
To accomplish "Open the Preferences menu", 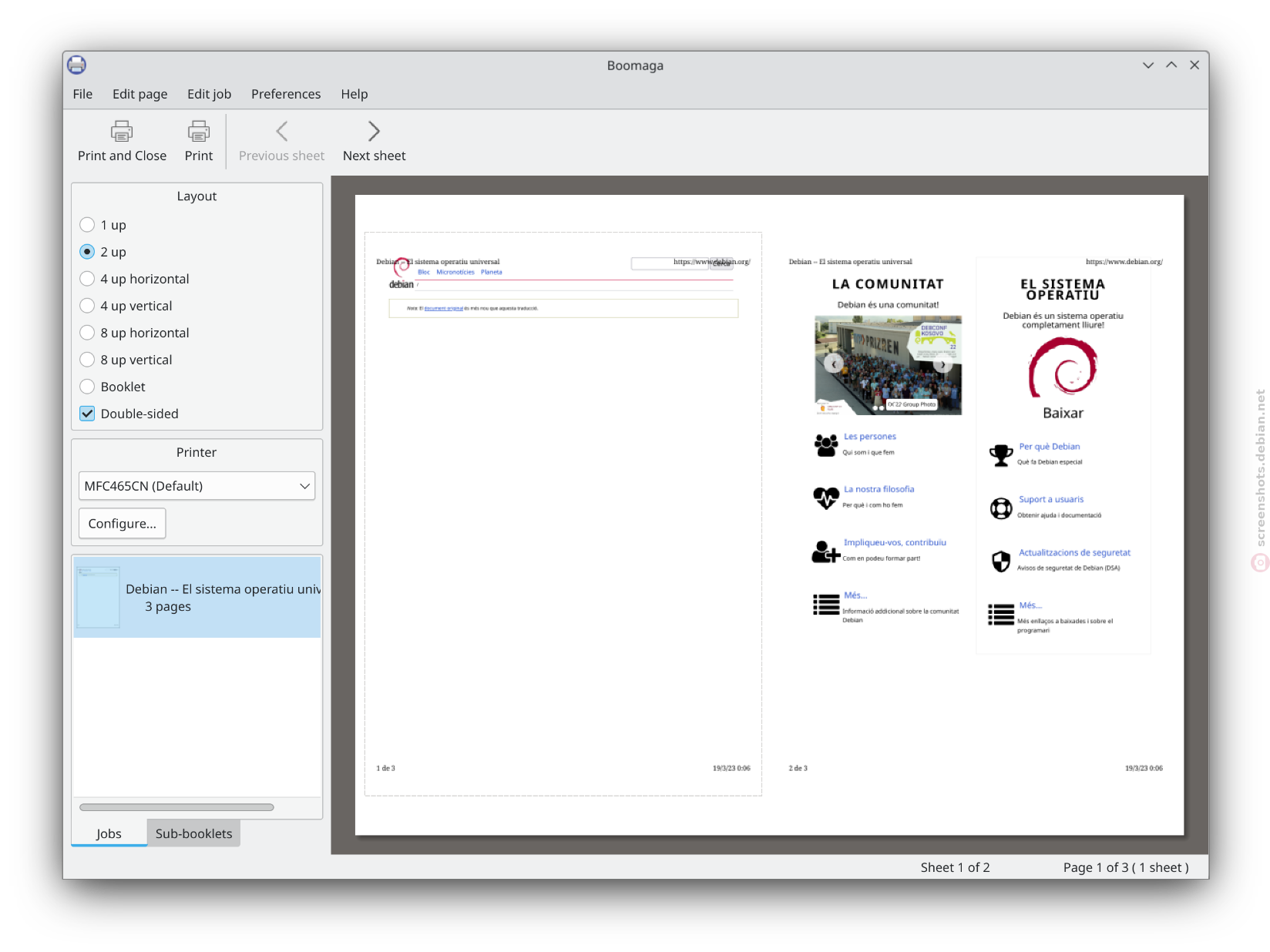I will coord(286,94).
